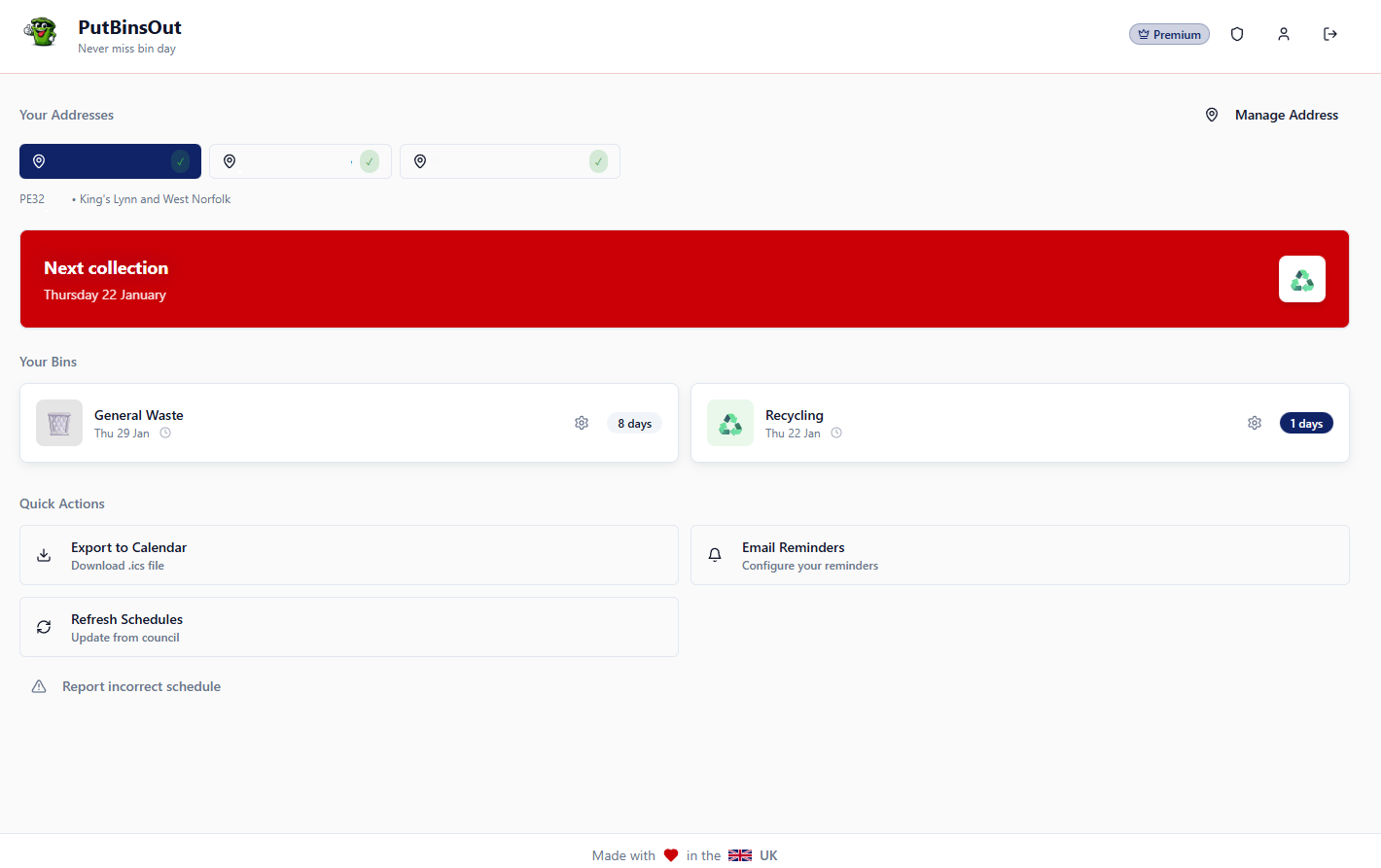Open Email Reminders
The width and height of the screenshot is (1381, 868).
point(1020,555)
